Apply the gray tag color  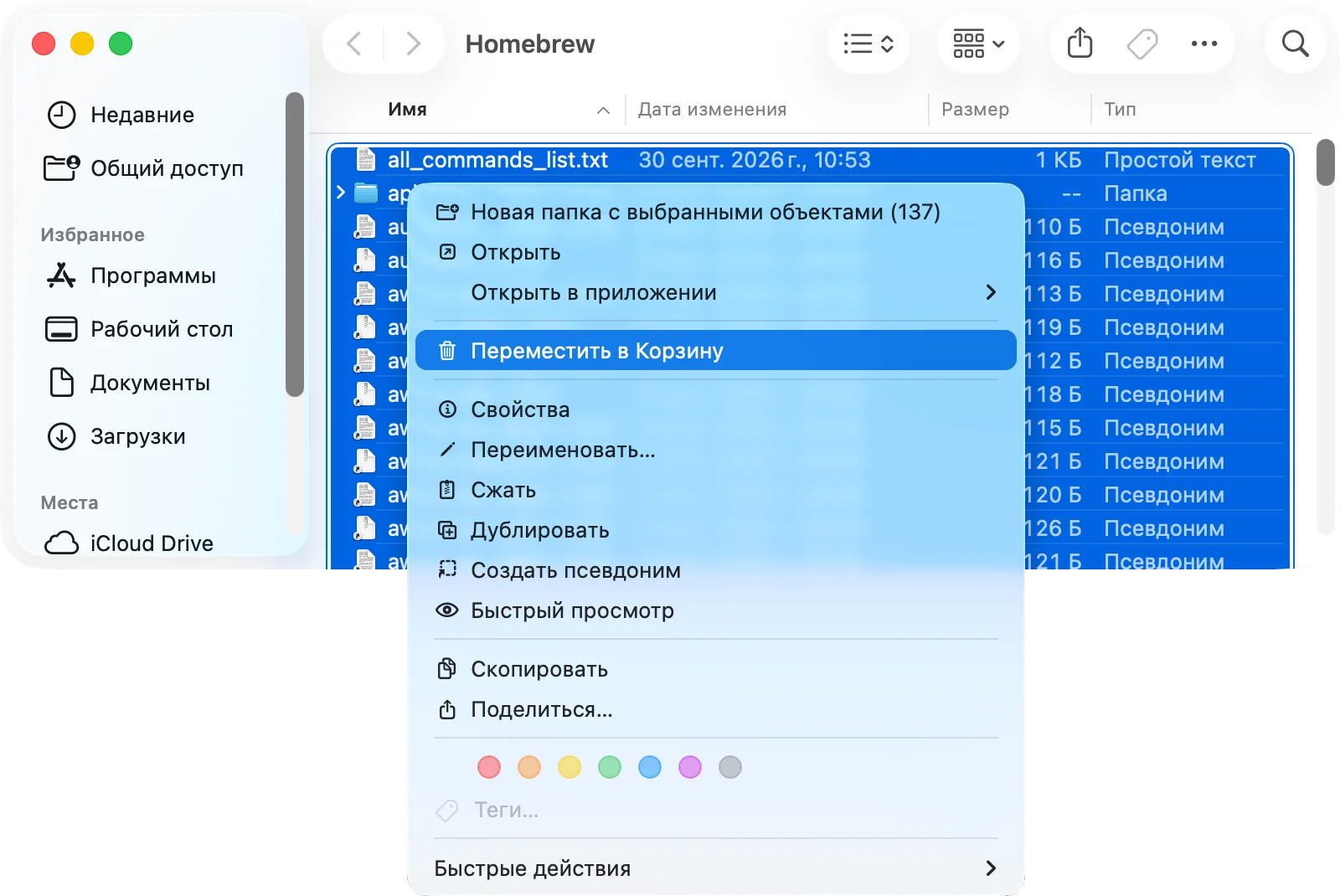click(x=730, y=767)
